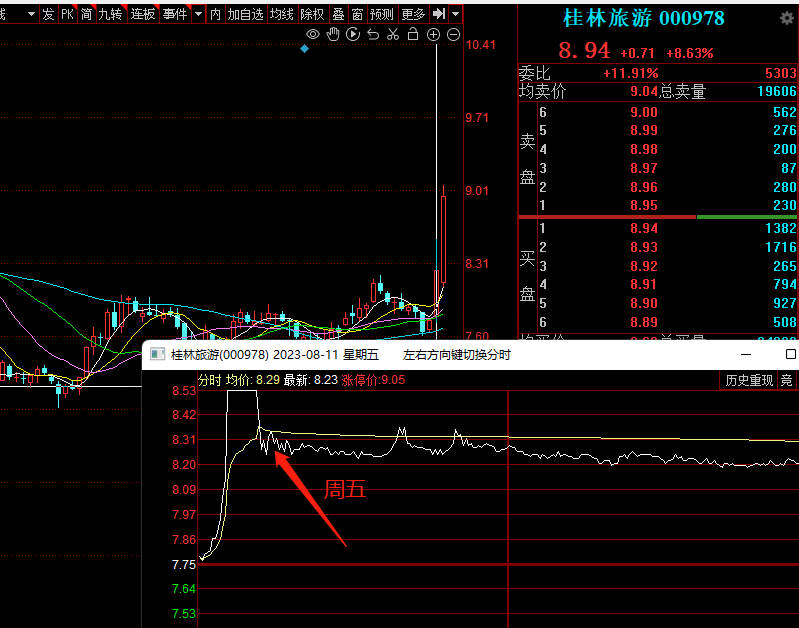Open the dropdown arrow next to 事件
Viewport: 799px width, 628px height.
198,14
